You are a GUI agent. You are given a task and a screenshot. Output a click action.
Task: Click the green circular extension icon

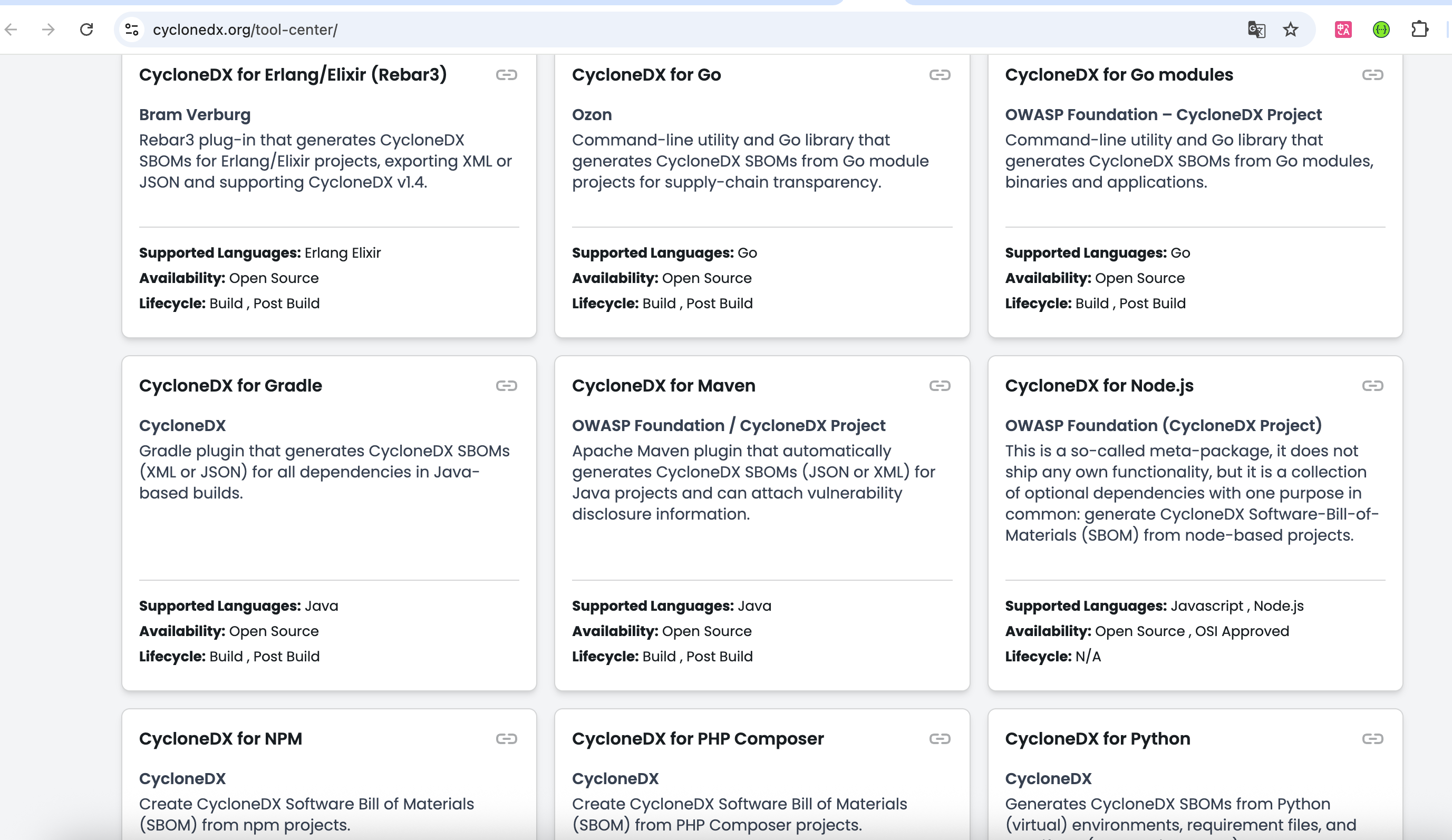[x=1381, y=30]
